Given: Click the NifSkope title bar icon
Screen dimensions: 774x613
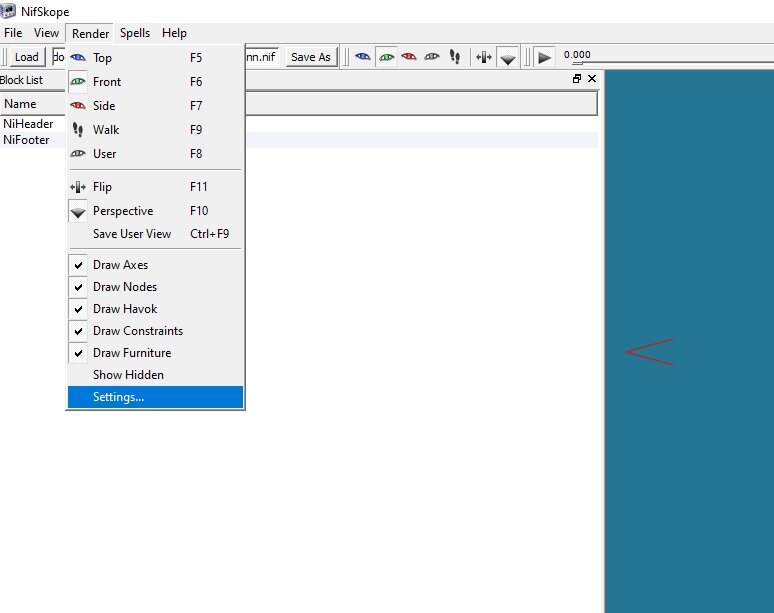Looking at the screenshot, I should tap(8, 10).
